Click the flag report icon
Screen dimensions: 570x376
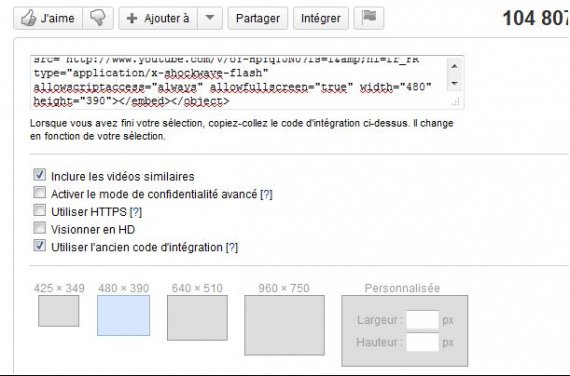coord(369,18)
